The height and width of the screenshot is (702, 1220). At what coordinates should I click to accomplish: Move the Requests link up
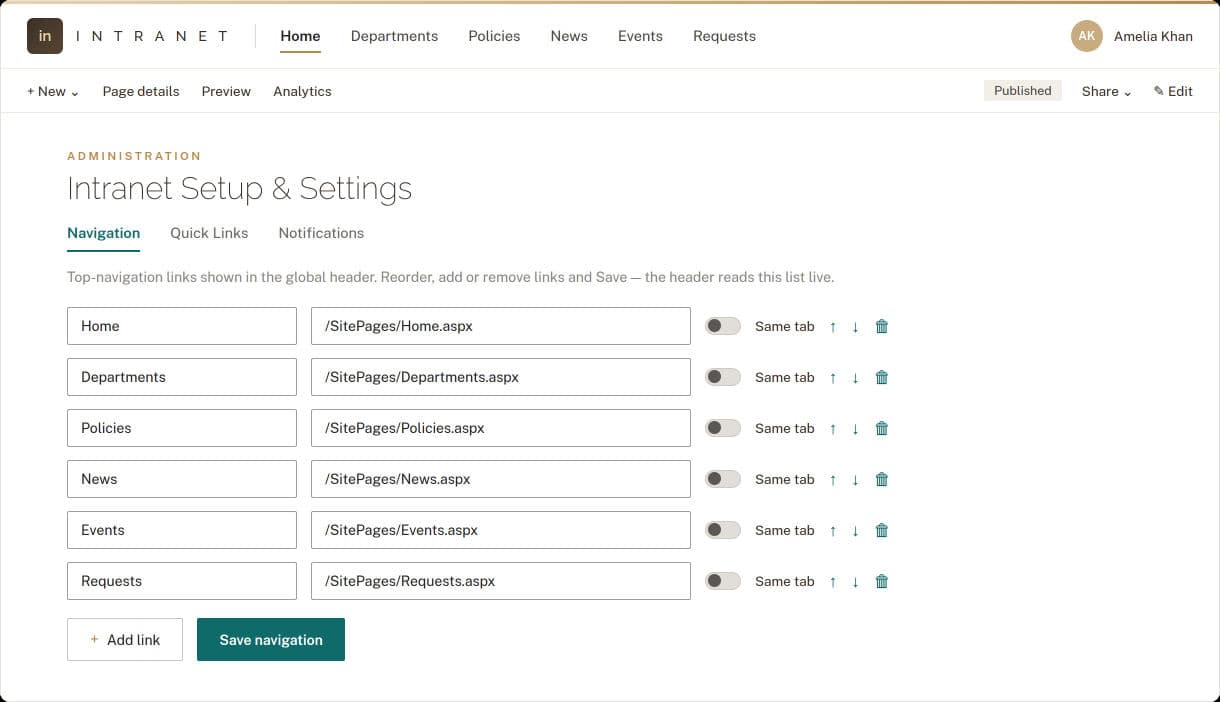[833, 581]
